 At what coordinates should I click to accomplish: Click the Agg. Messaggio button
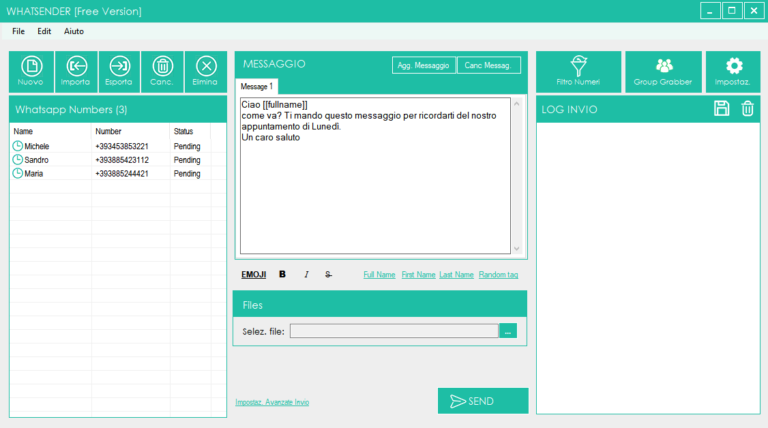coord(424,65)
